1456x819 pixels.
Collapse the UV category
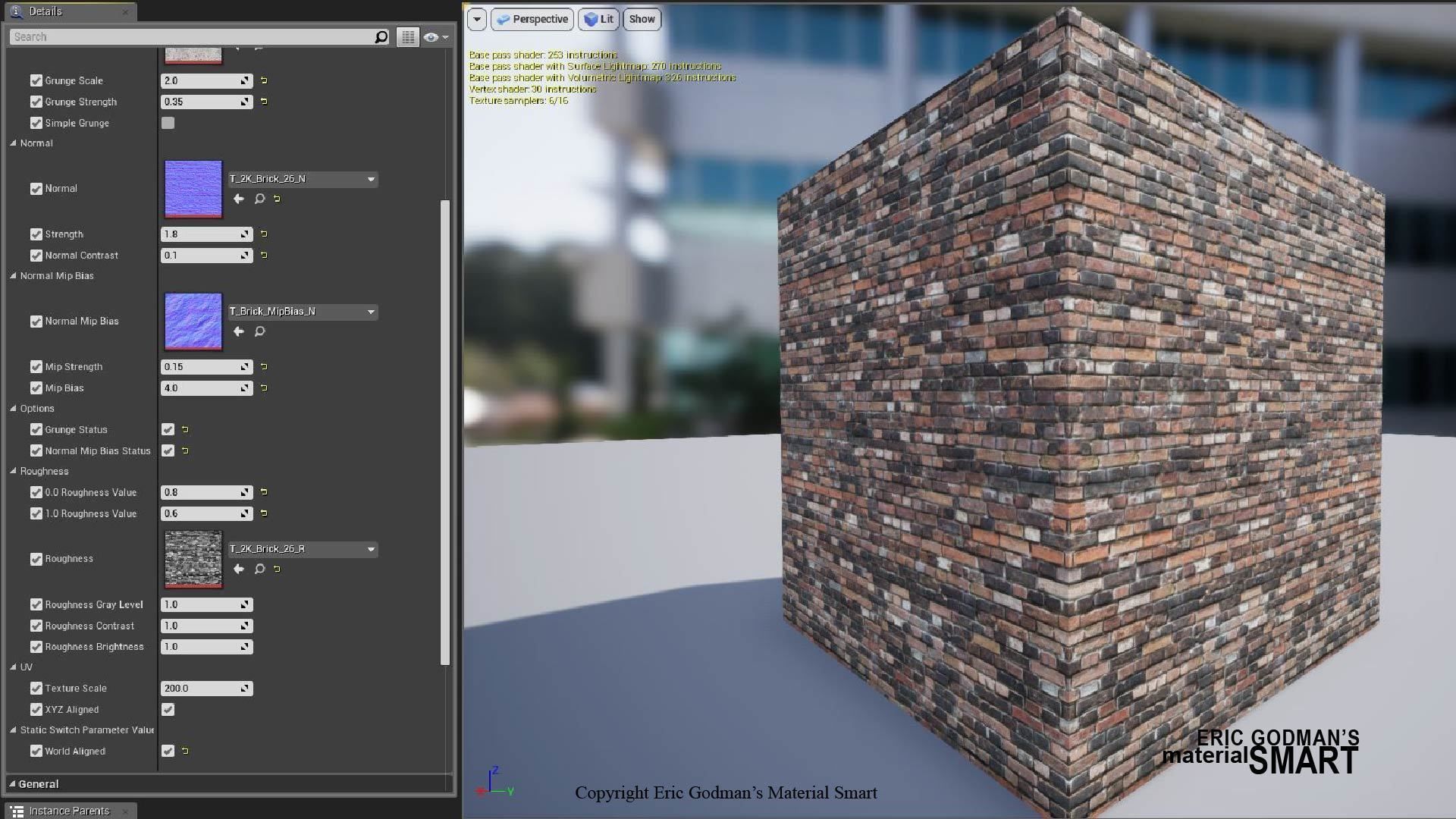(x=13, y=667)
